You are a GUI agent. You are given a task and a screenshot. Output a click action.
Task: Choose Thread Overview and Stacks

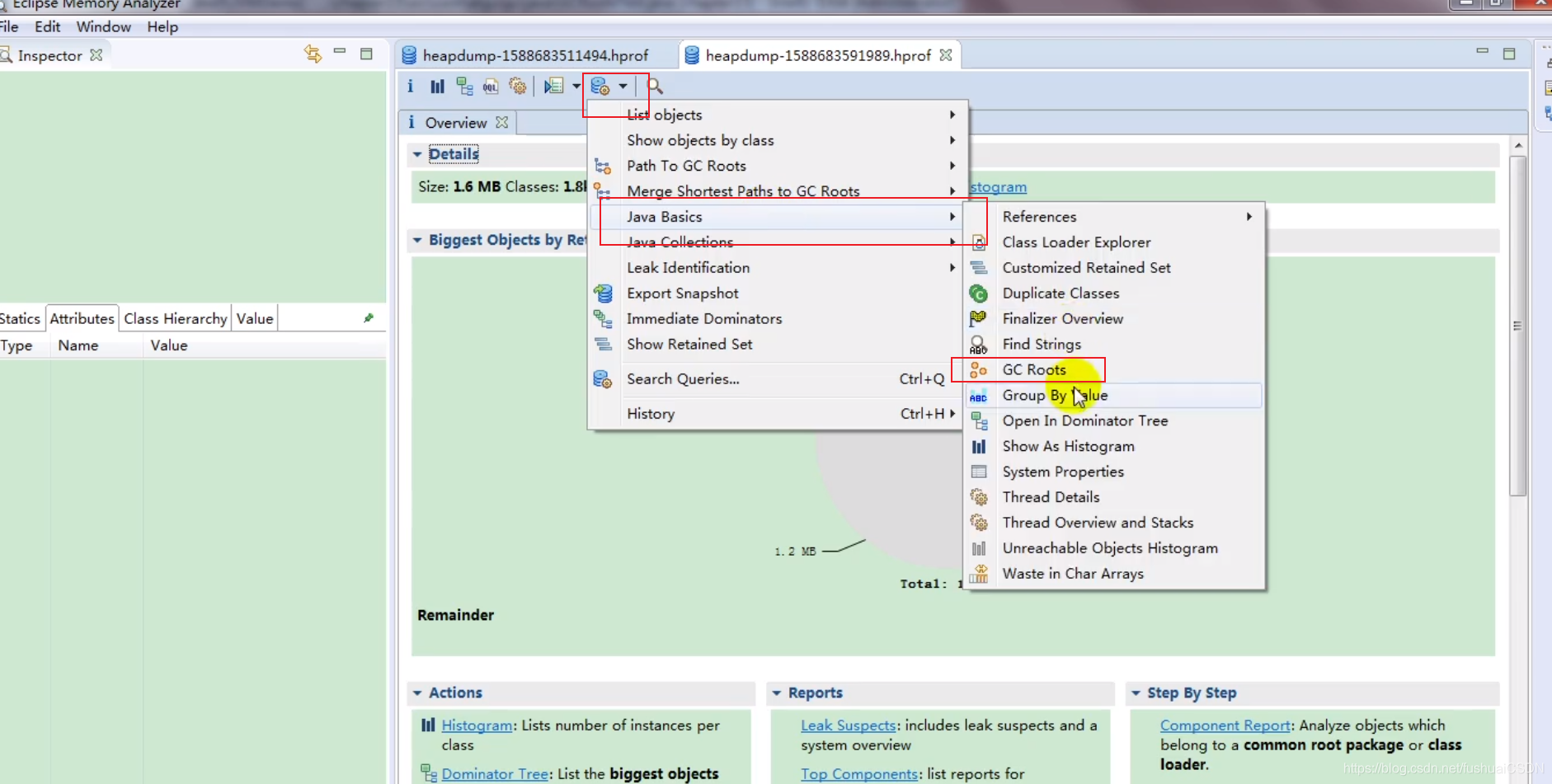coord(1115,523)
